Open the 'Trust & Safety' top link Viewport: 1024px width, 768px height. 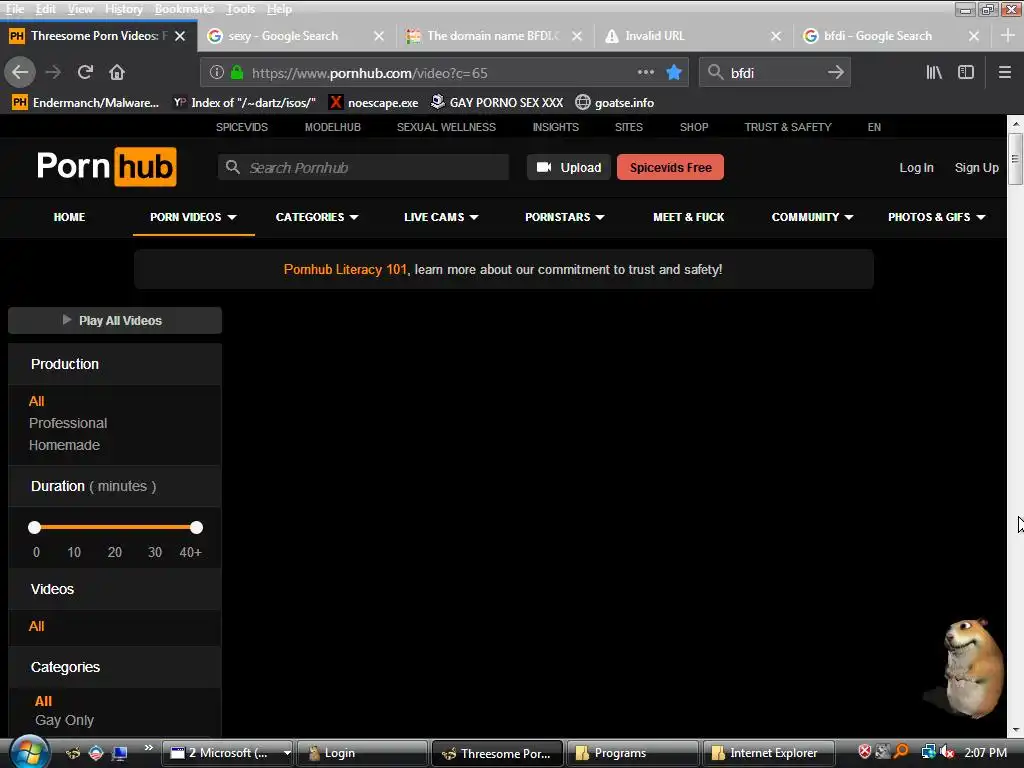point(788,127)
